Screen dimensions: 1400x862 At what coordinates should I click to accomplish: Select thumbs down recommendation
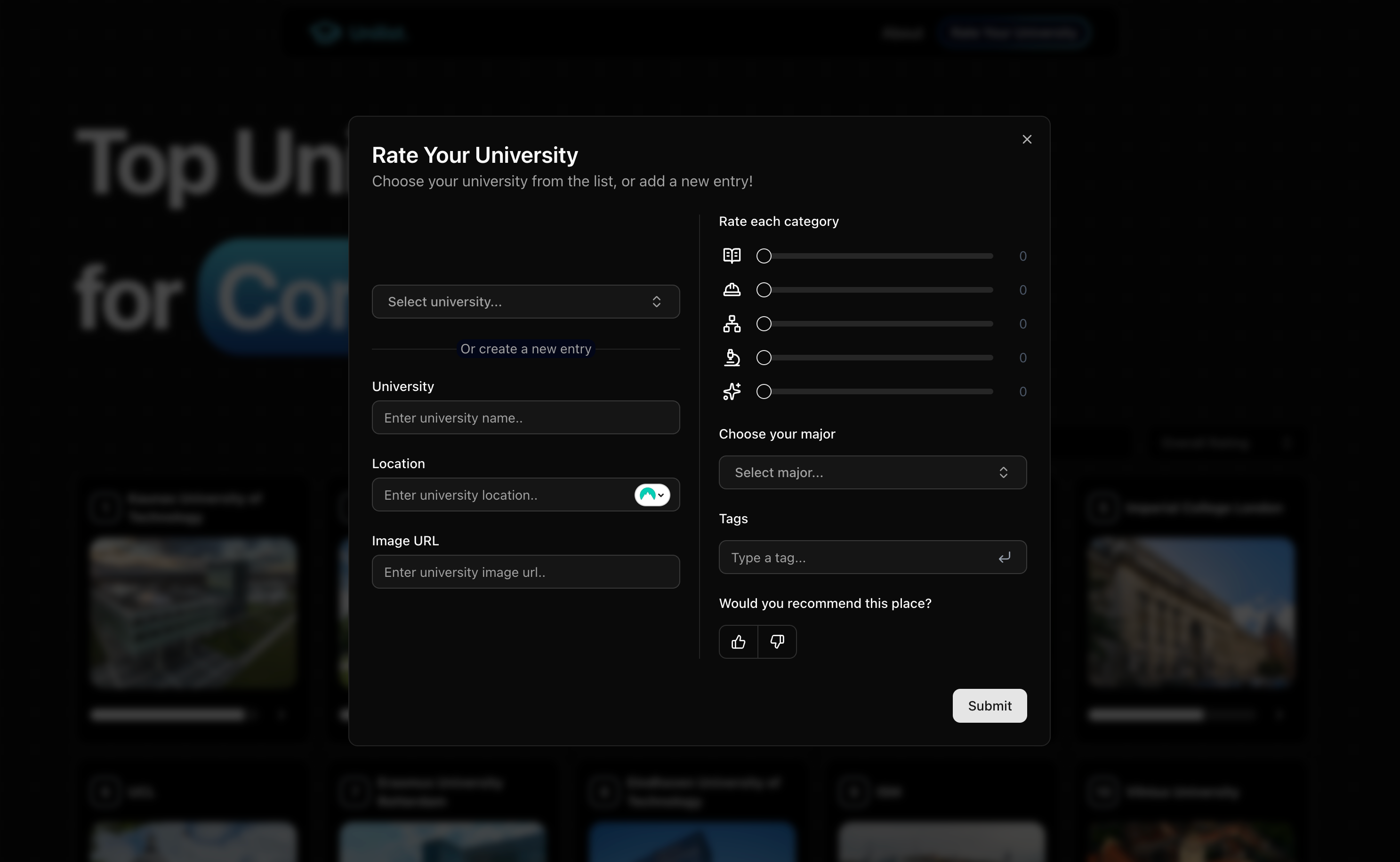tap(777, 642)
